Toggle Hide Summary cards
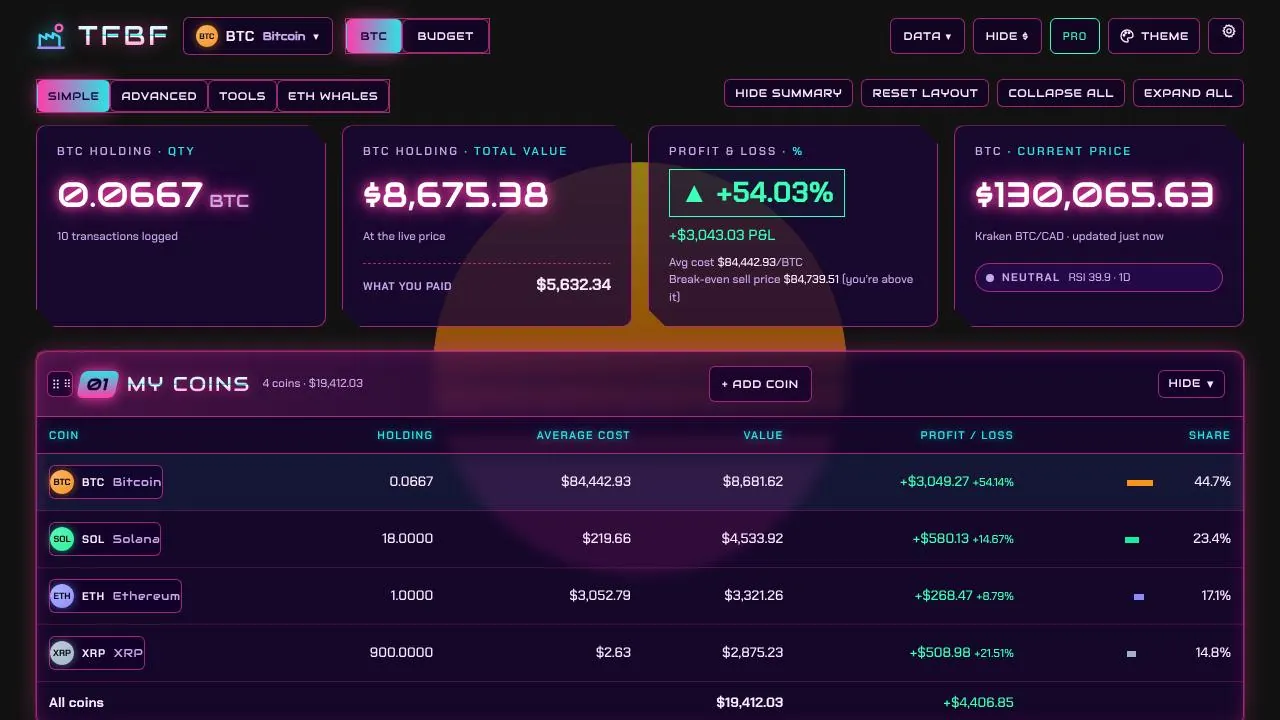Viewport: 1280px width, 720px height. (x=788, y=93)
